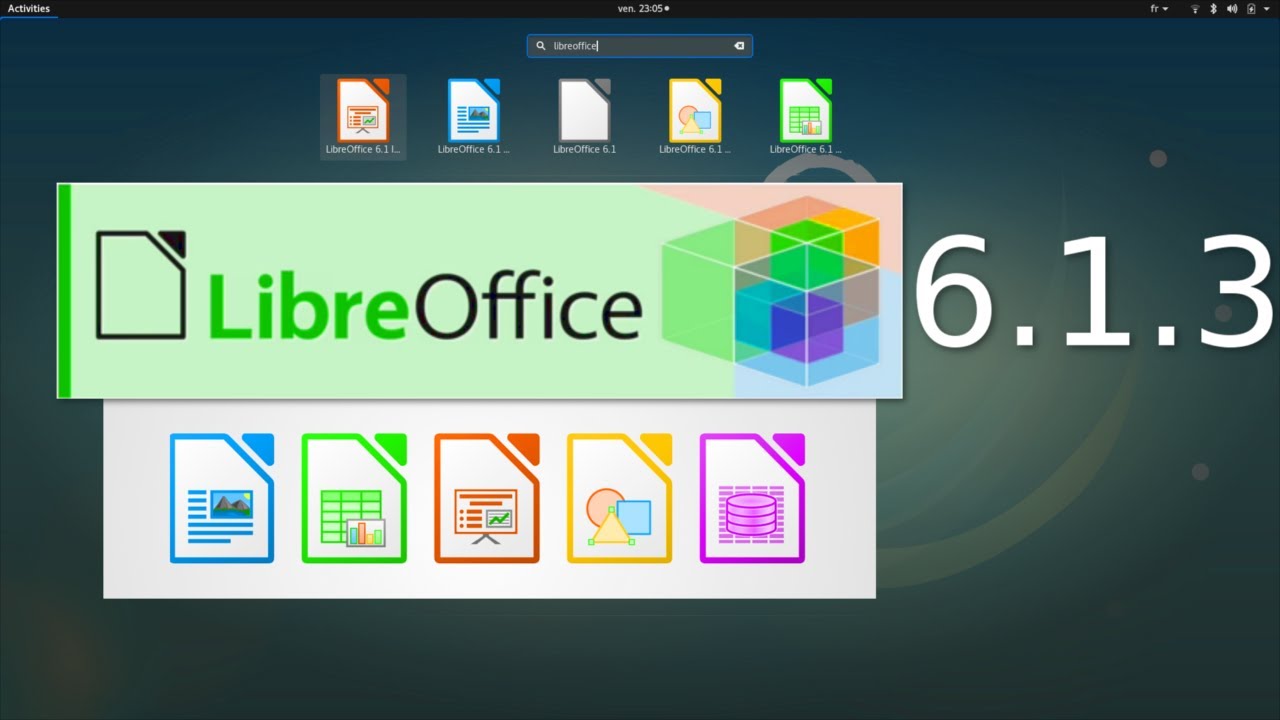
Task: Click large Calc icon in white panel
Action: point(354,498)
